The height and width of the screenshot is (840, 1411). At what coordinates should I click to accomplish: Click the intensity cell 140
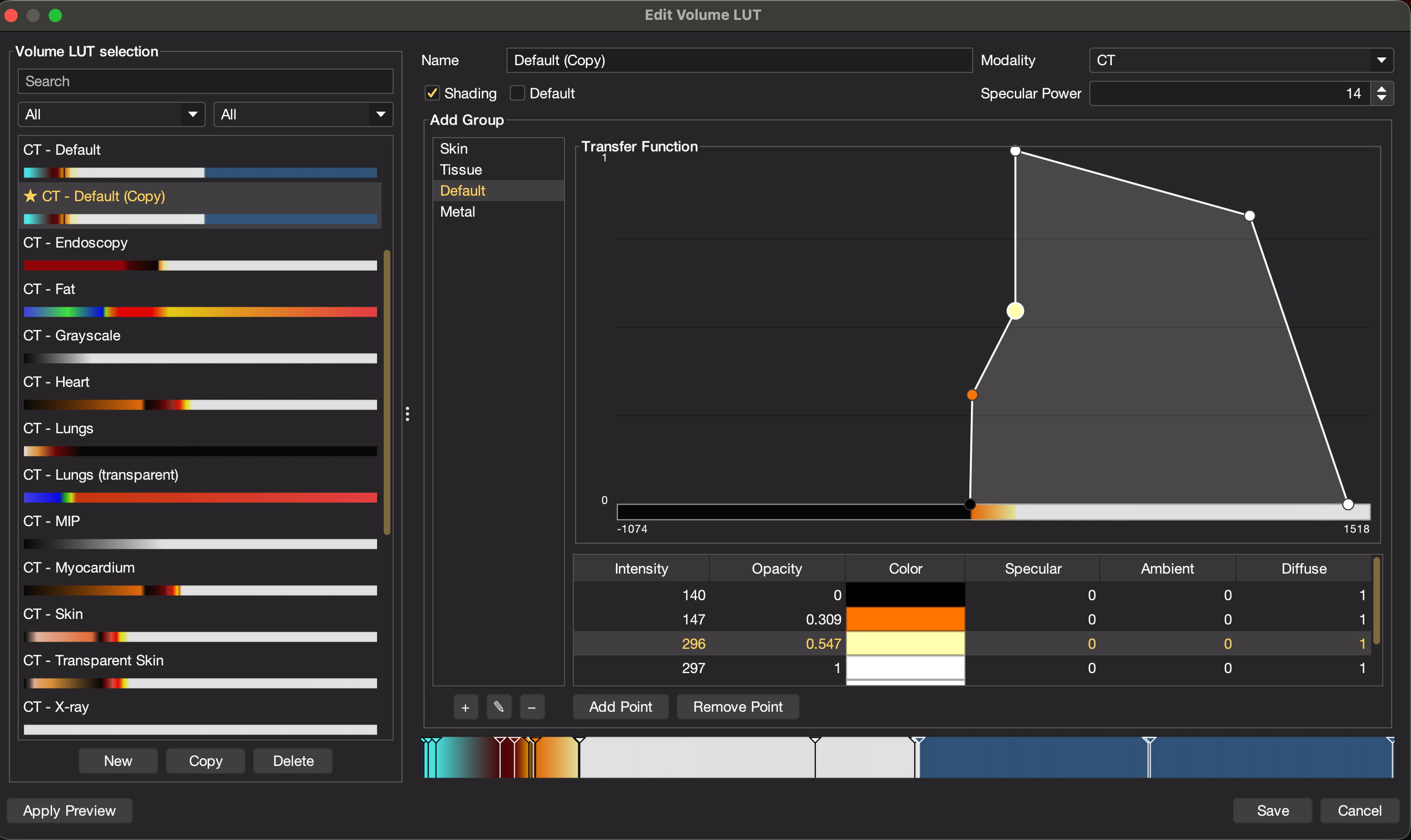click(x=641, y=595)
